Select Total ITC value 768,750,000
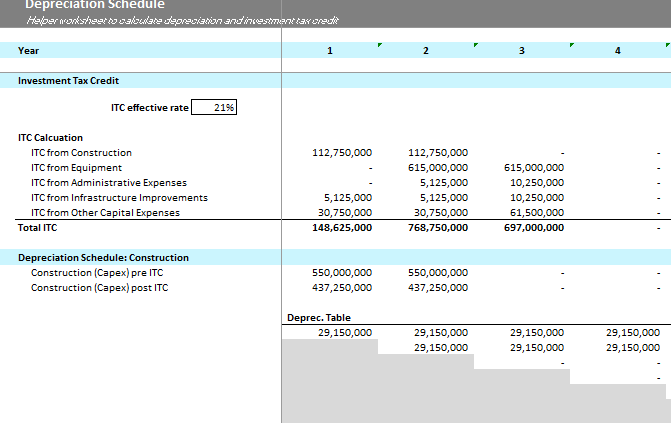671x423 pixels. [438, 228]
